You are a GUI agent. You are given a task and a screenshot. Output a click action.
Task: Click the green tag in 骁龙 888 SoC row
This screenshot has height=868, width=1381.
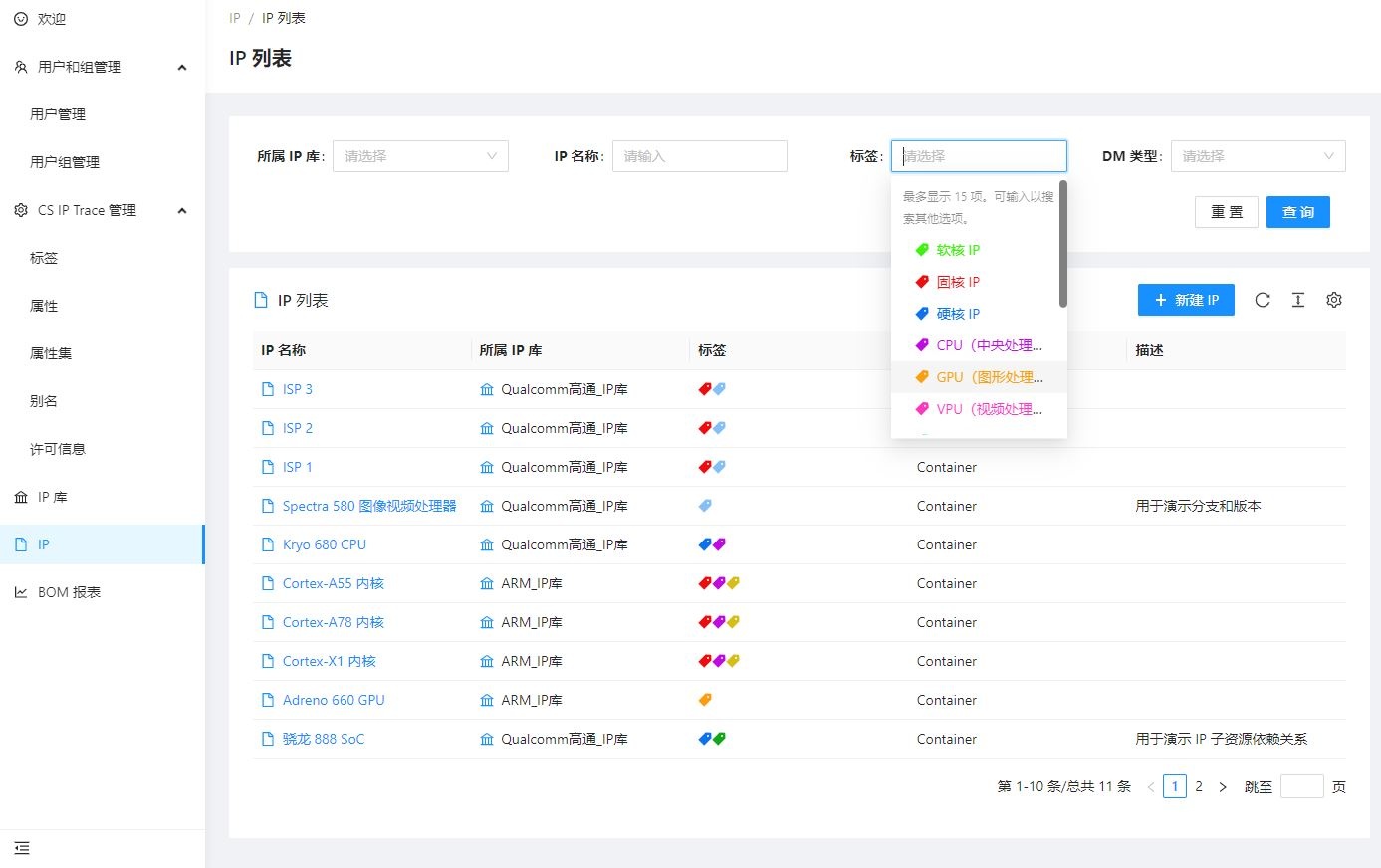tap(719, 739)
